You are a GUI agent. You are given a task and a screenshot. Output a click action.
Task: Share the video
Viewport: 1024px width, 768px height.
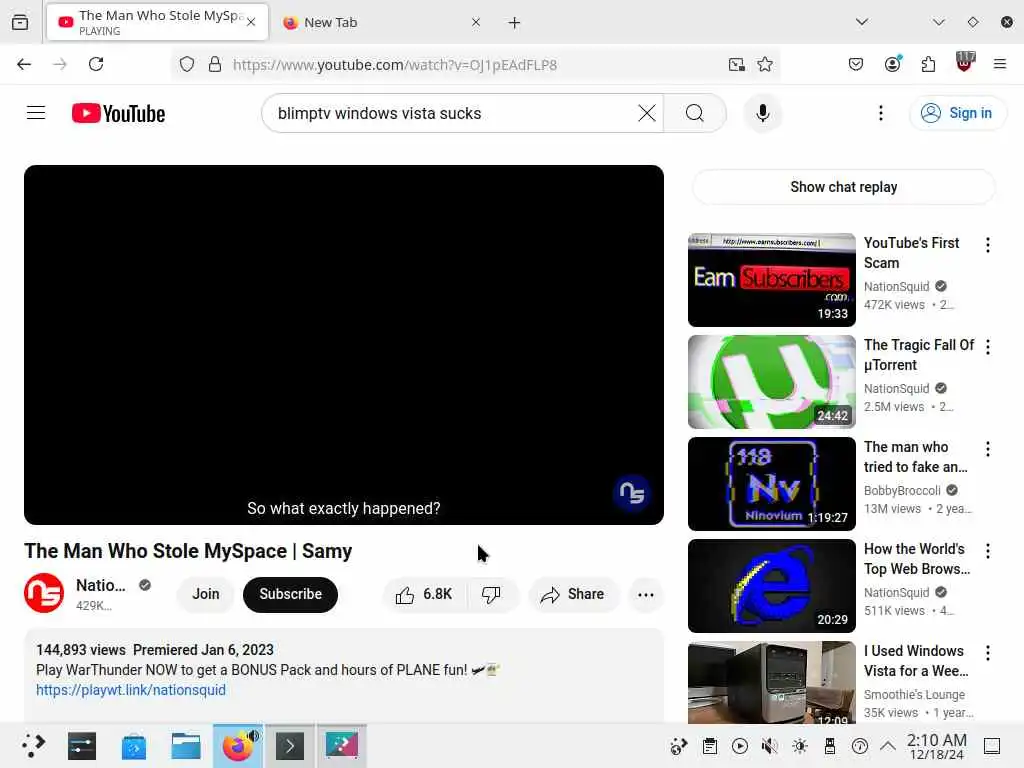(573, 594)
